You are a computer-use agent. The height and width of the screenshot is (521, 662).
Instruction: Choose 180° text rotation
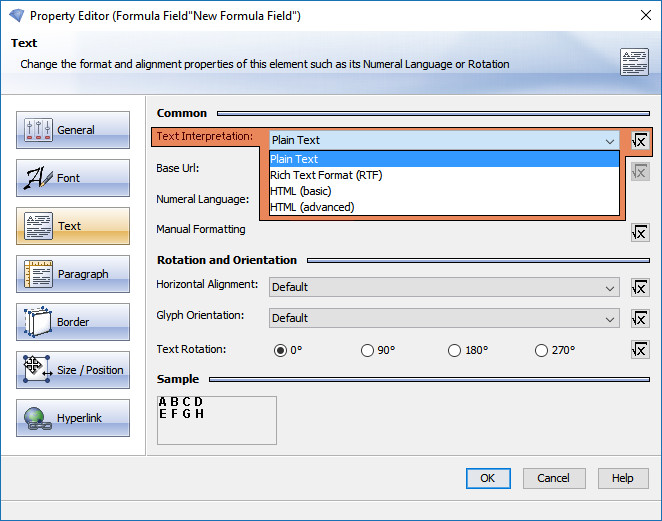[x=455, y=351]
